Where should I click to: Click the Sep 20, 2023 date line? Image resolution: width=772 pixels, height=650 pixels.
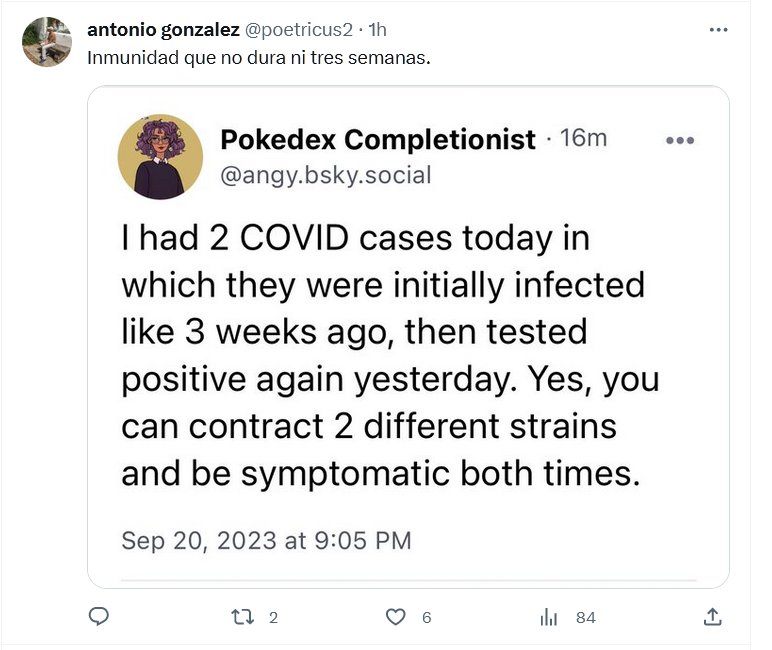point(266,541)
